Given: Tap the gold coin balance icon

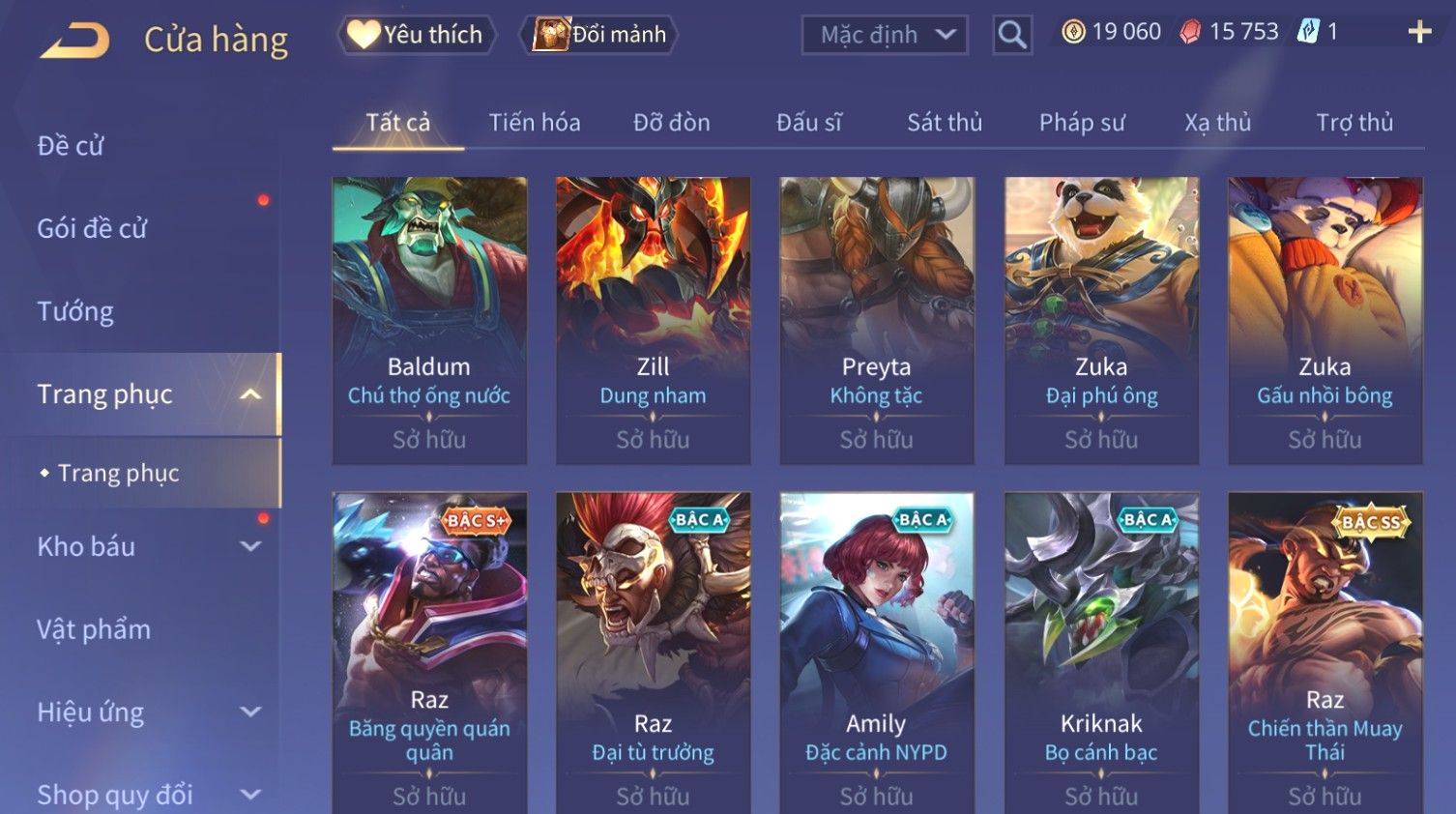Looking at the screenshot, I should 1073,32.
